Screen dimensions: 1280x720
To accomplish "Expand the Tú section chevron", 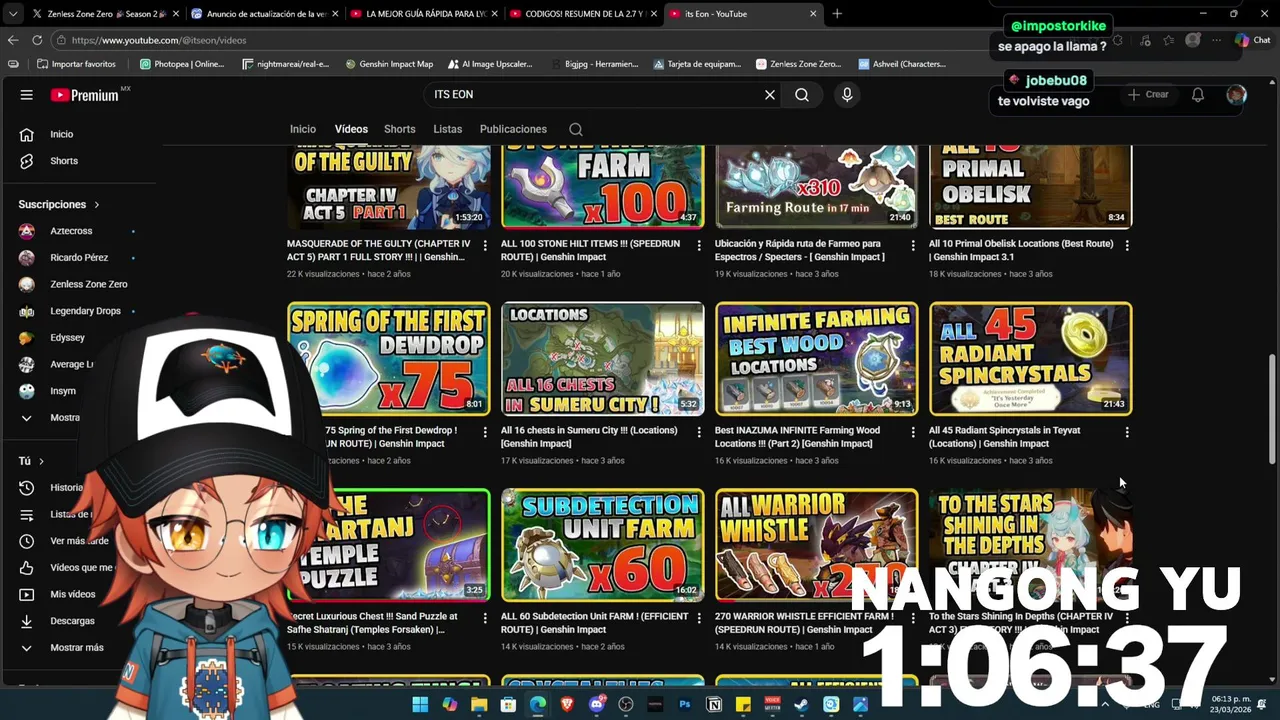I will coord(41,461).
